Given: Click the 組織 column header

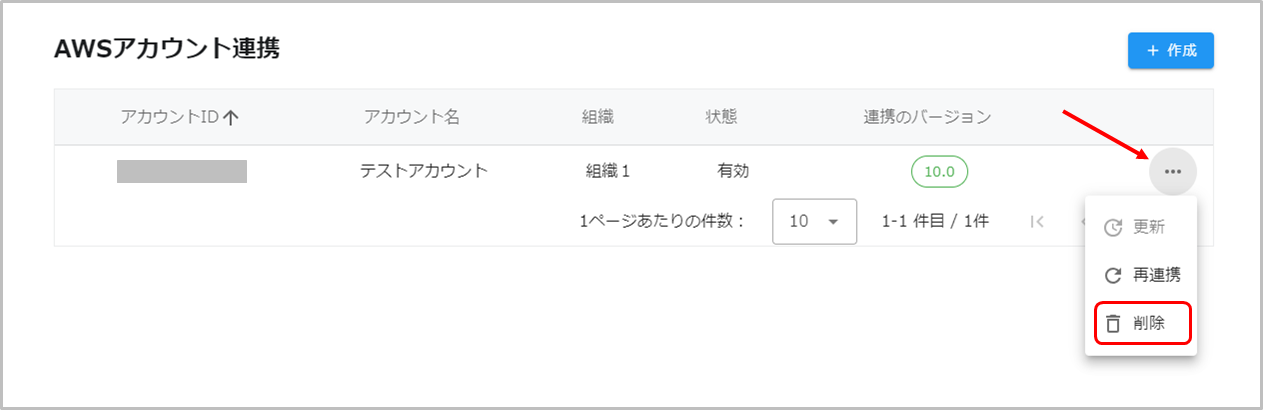Looking at the screenshot, I should point(598,117).
